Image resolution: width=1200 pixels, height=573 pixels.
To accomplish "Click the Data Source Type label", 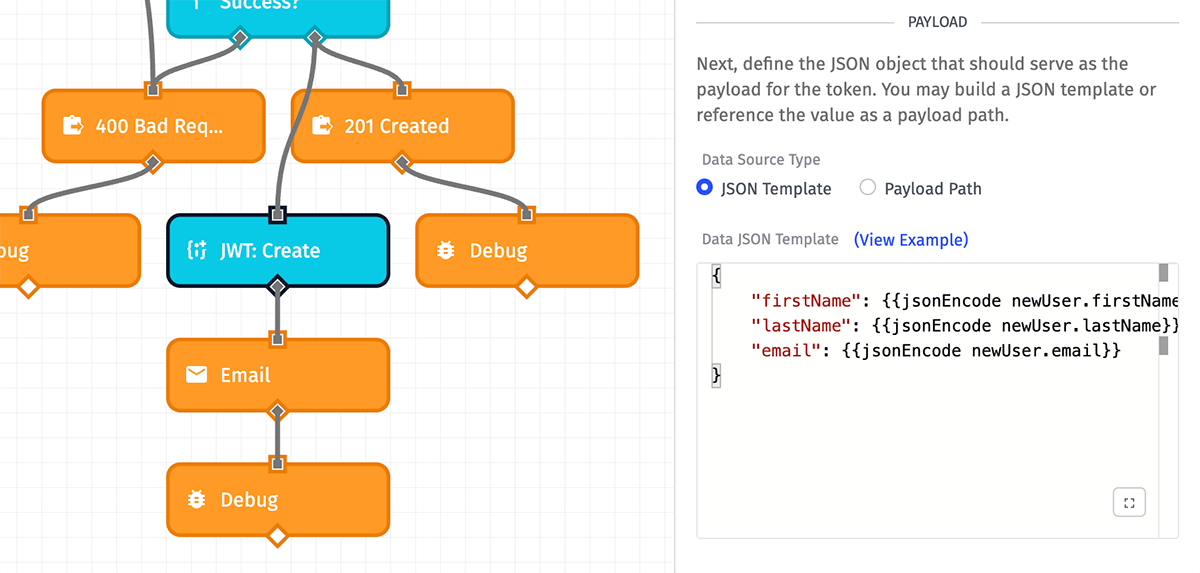I will pos(761,159).
